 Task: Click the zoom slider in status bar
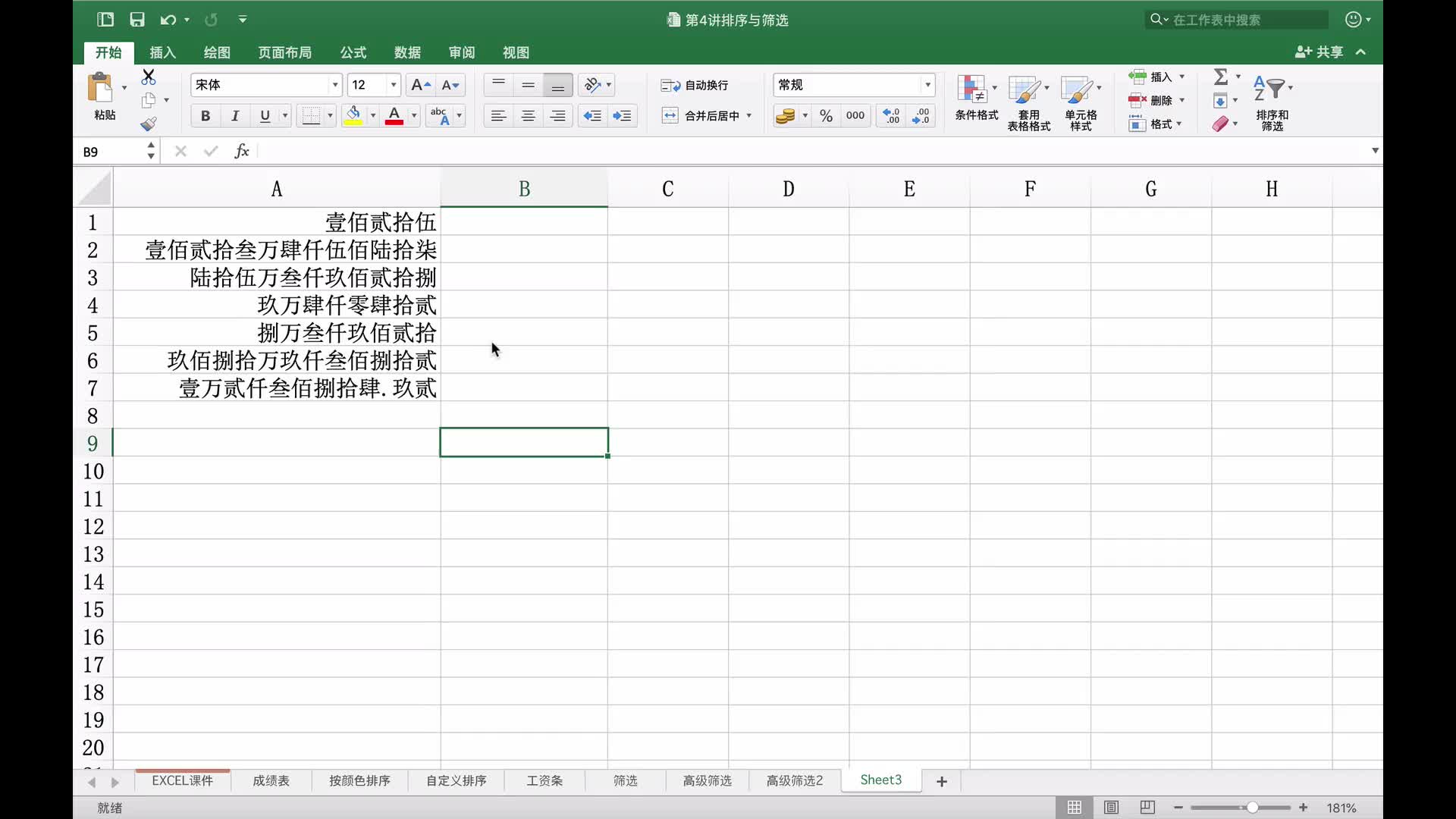1252,808
